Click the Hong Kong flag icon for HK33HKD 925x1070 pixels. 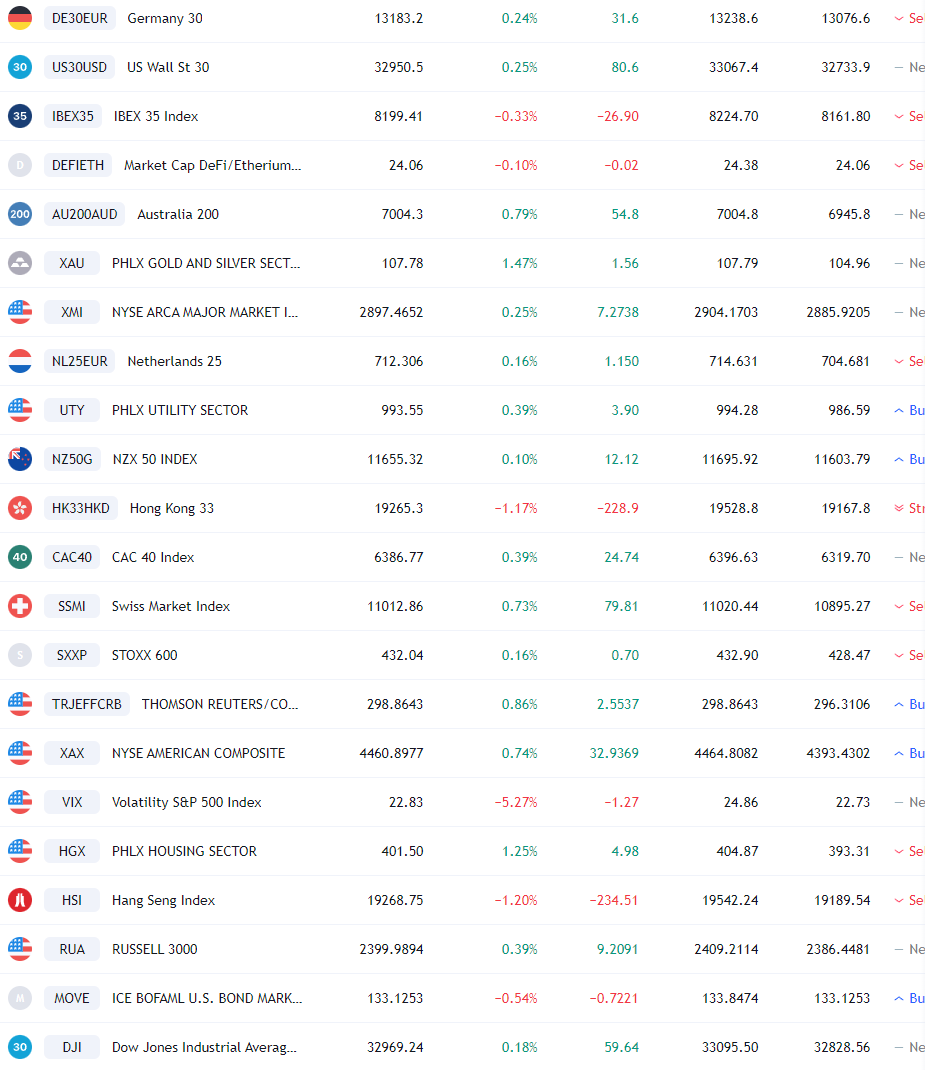[x=20, y=508]
